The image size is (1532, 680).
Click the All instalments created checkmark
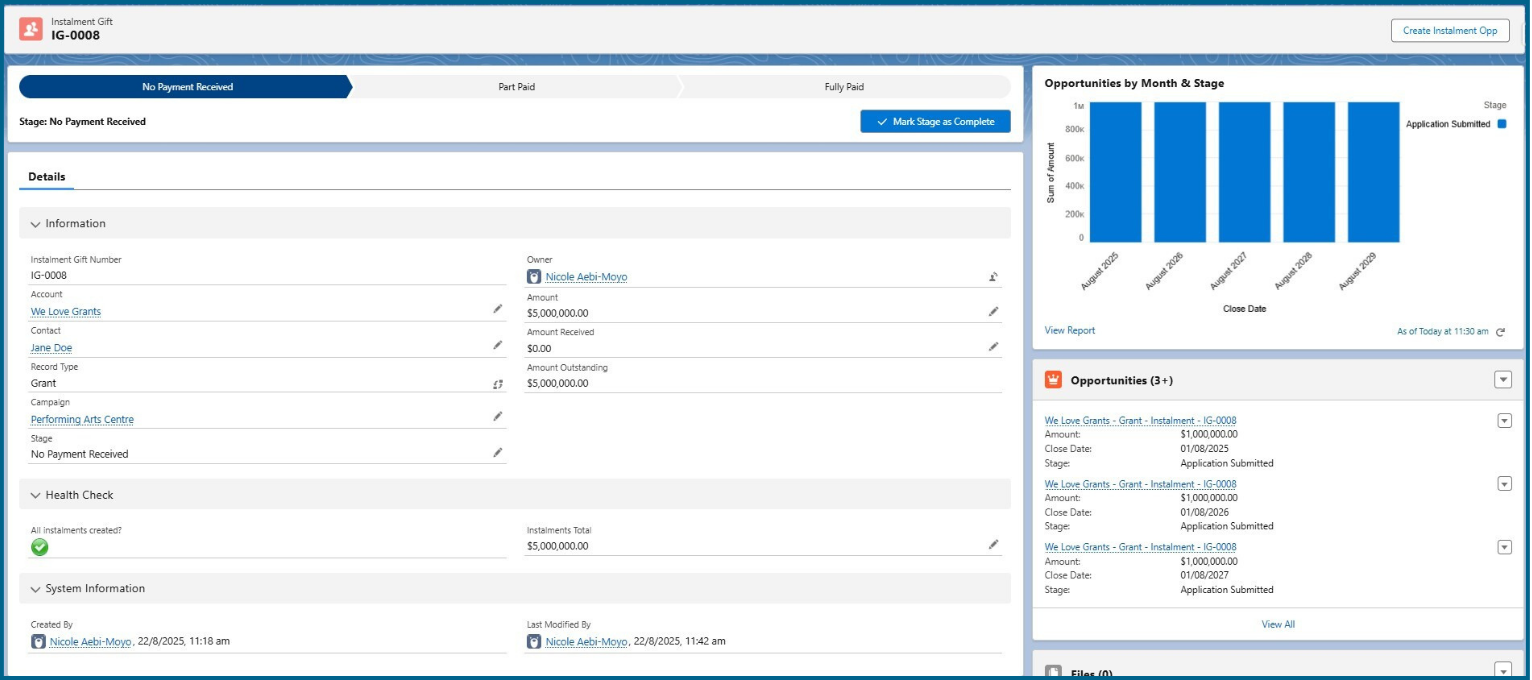click(x=40, y=547)
